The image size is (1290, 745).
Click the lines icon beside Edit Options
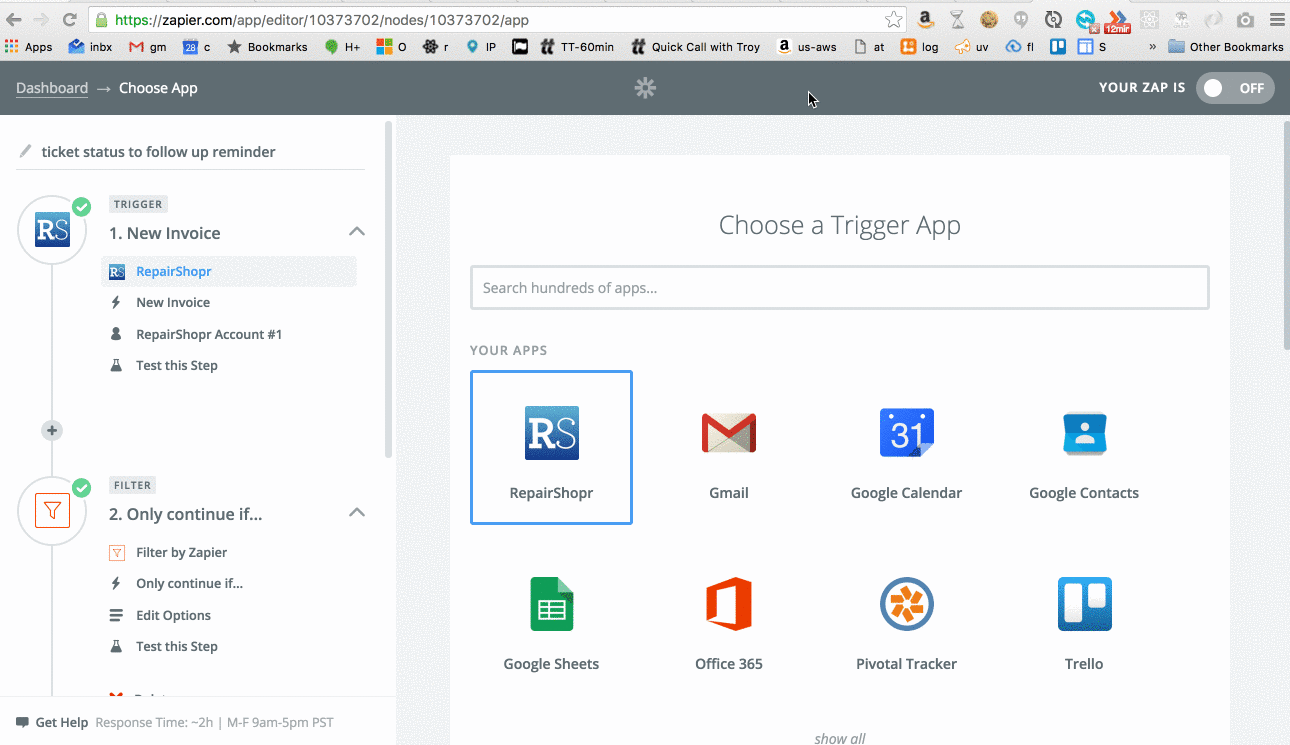point(116,615)
